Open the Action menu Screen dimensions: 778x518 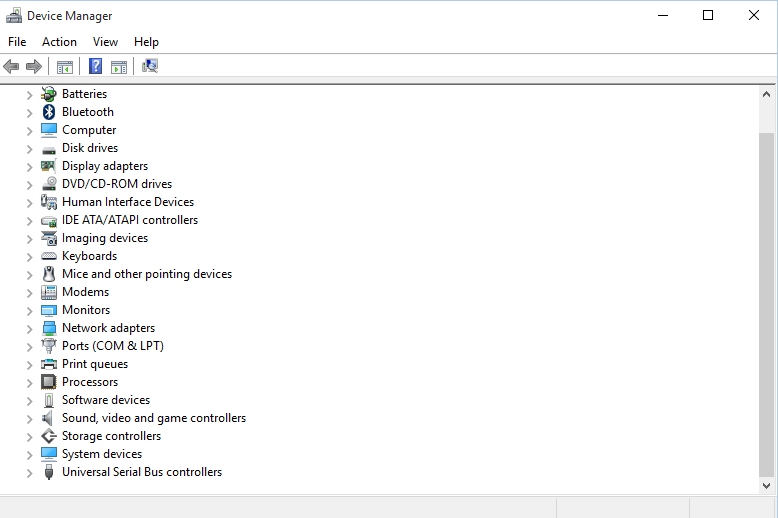(59, 42)
